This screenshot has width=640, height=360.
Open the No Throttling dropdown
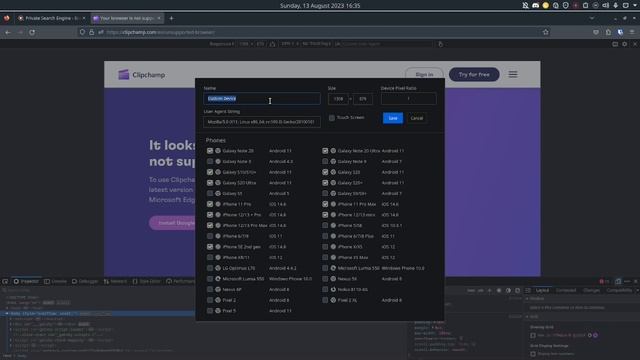click(x=317, y=44)
